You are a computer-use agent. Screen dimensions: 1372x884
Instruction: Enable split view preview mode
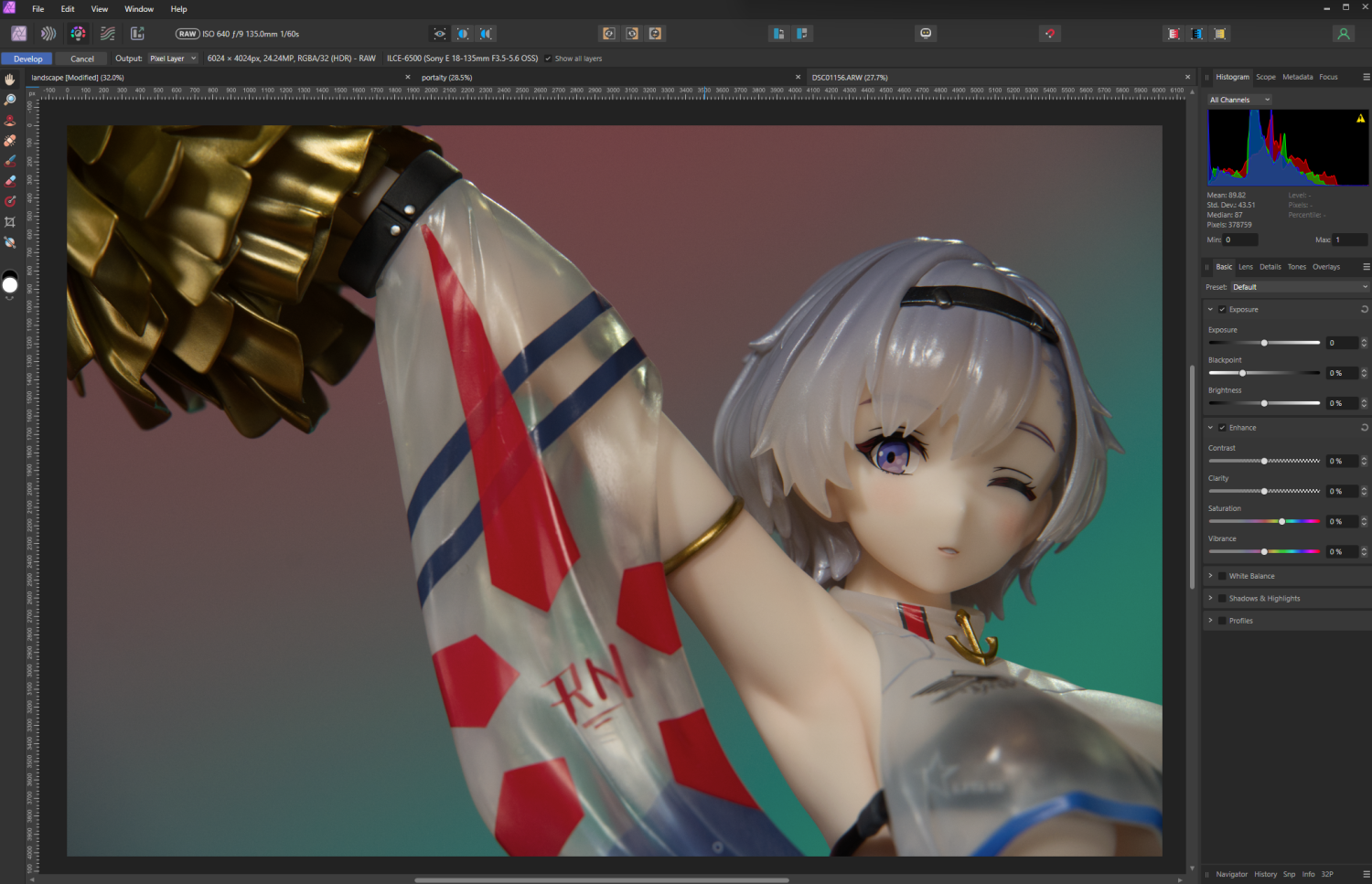tap(463, 33)
